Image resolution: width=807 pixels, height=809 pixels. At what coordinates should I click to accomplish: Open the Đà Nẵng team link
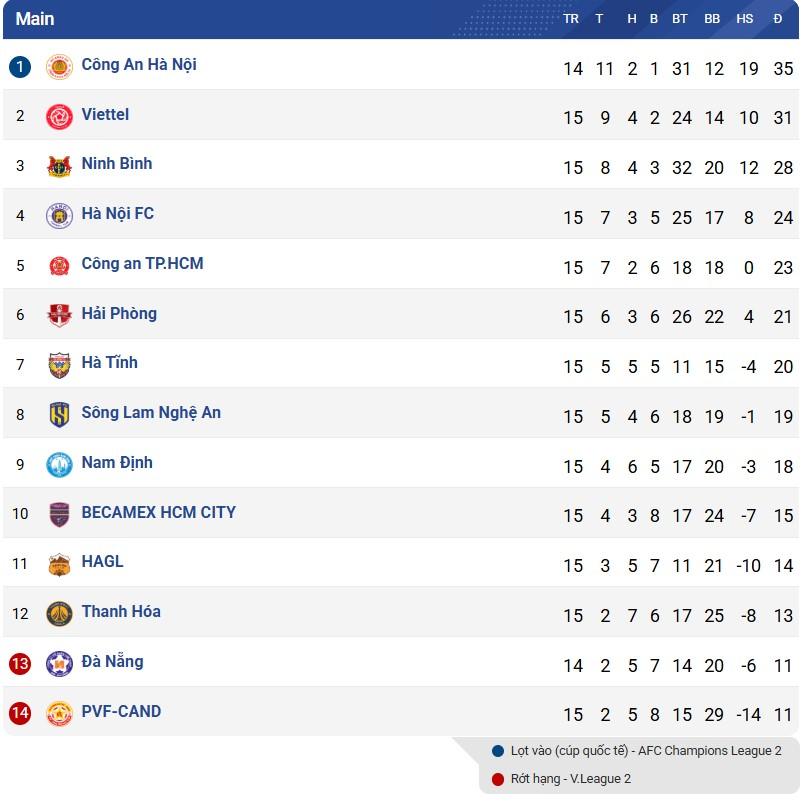pyautogui.click(x=112, y=661)
